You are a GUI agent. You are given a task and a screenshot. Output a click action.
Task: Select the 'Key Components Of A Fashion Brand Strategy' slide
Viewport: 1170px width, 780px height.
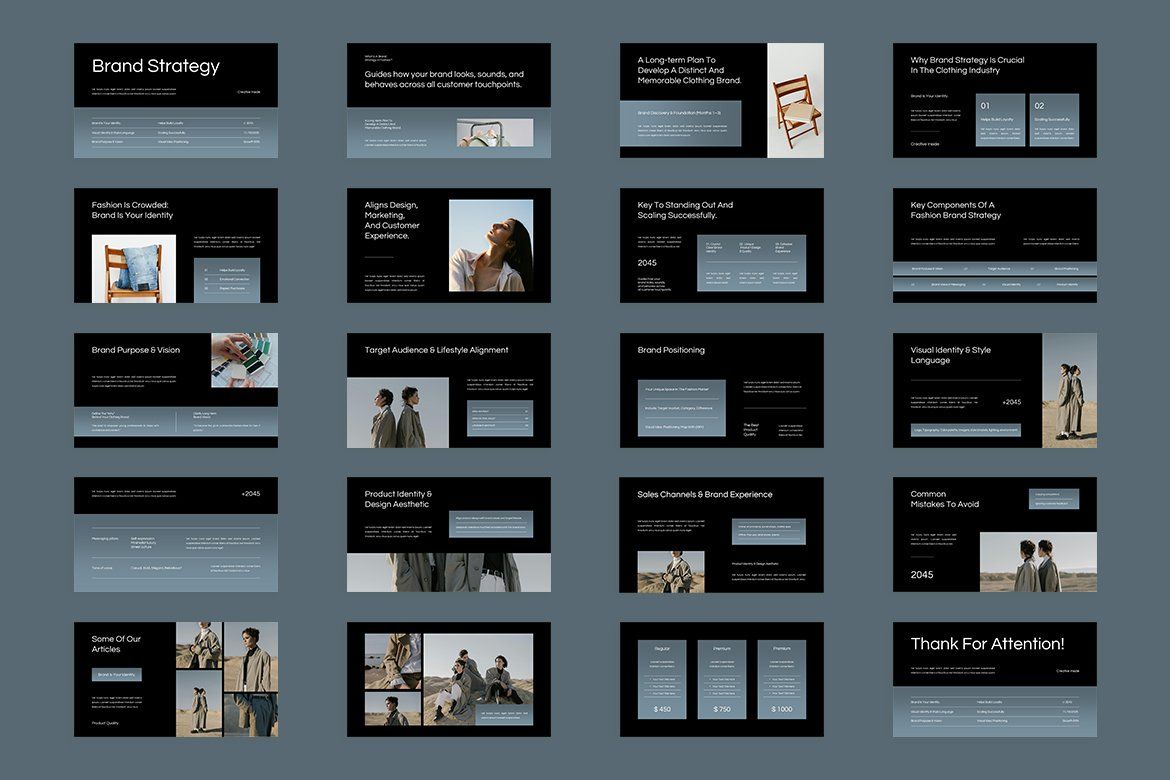pos(995,246)
